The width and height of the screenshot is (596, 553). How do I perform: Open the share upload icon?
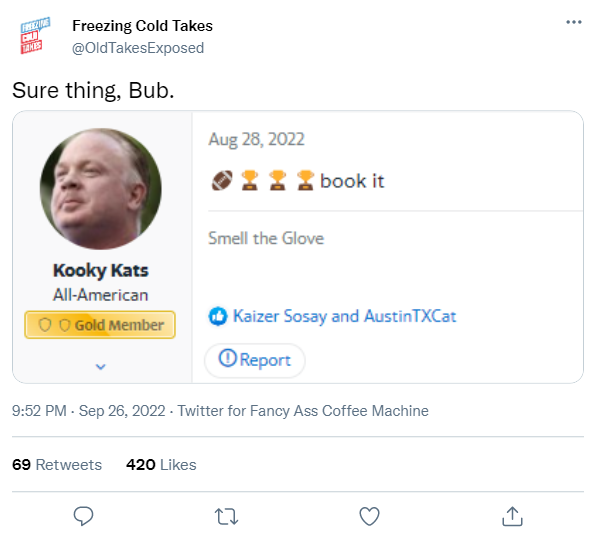point(512,516)
